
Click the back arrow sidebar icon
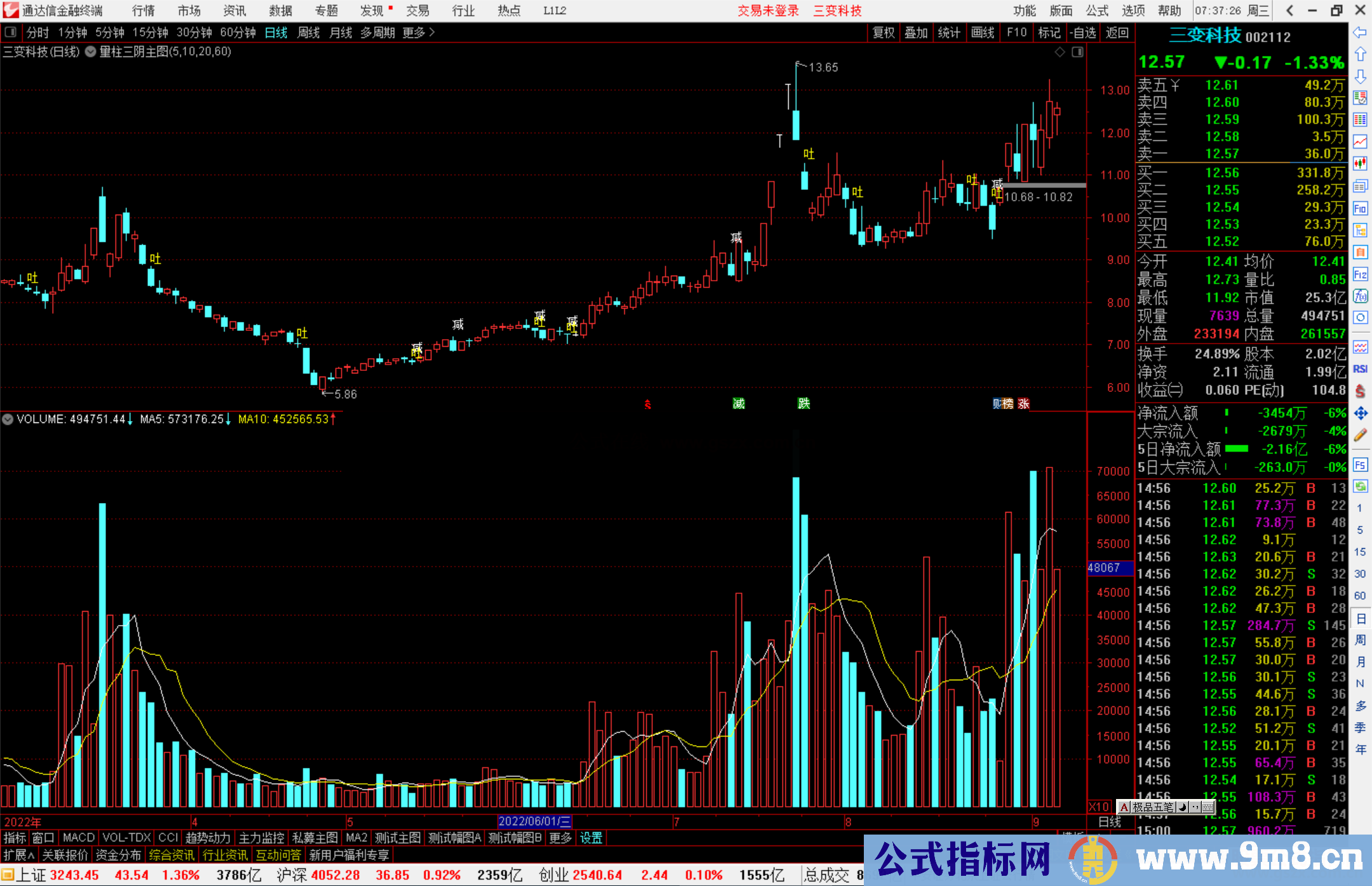(1360, 32)
